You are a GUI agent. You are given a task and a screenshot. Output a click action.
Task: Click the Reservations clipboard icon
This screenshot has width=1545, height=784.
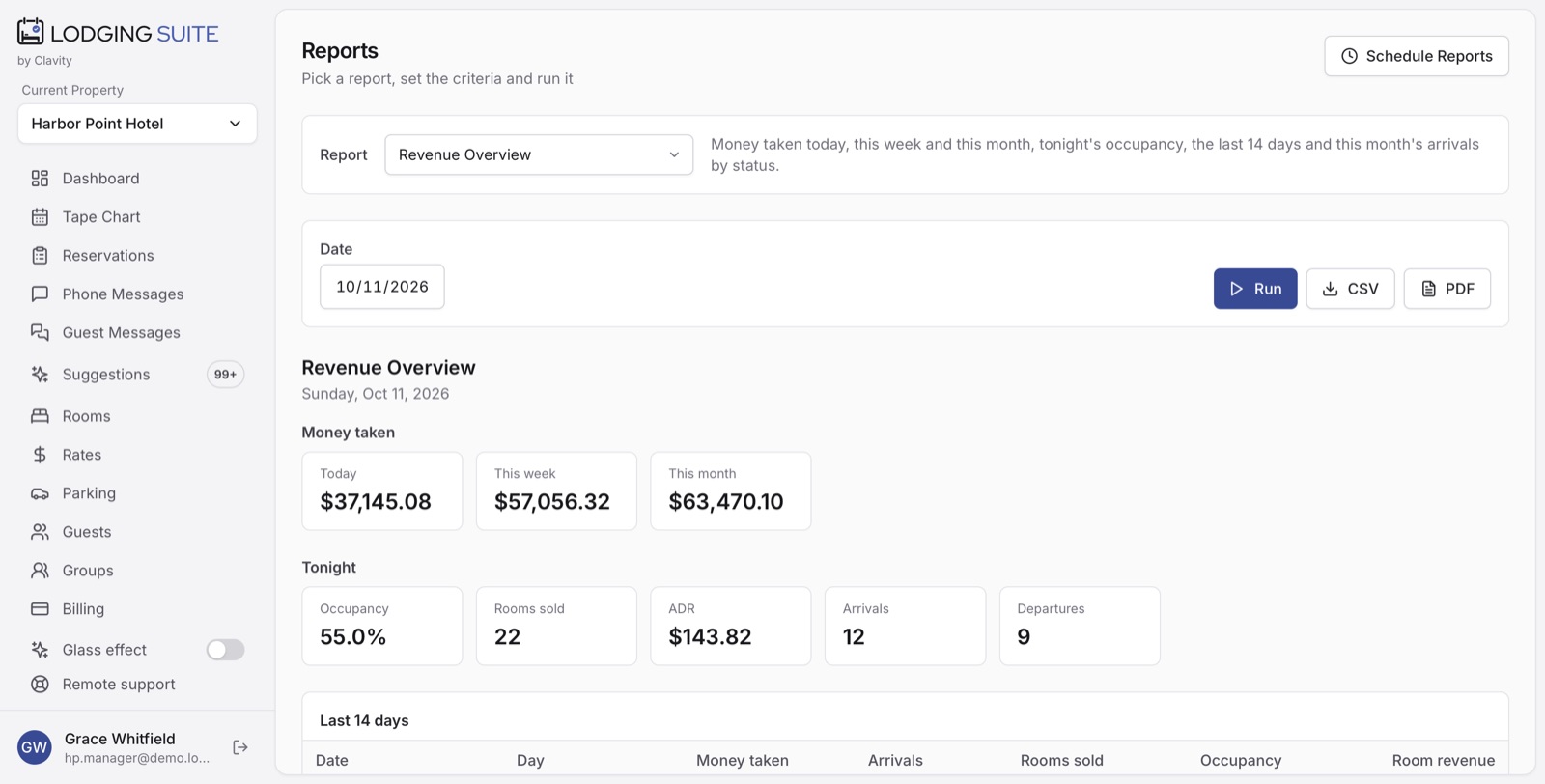pos(40,256)
